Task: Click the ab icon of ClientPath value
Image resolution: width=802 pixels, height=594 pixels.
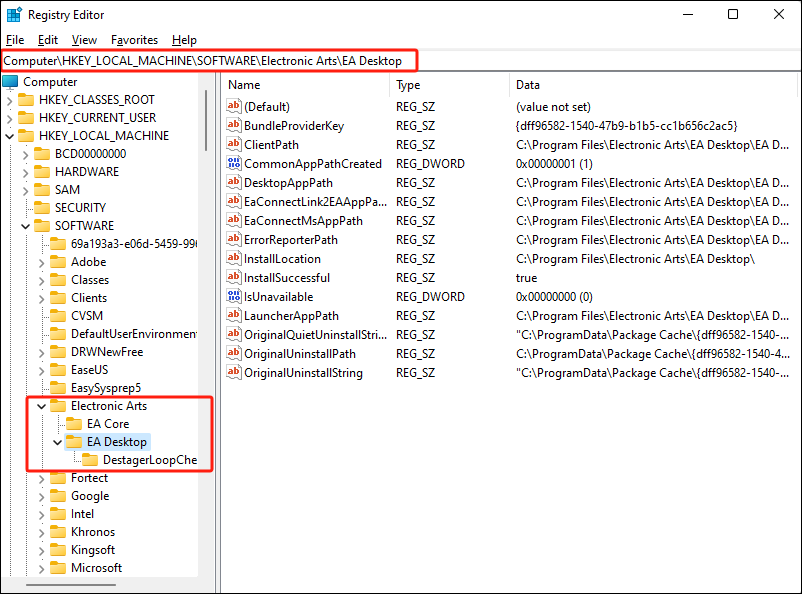Action: (234, 144)
